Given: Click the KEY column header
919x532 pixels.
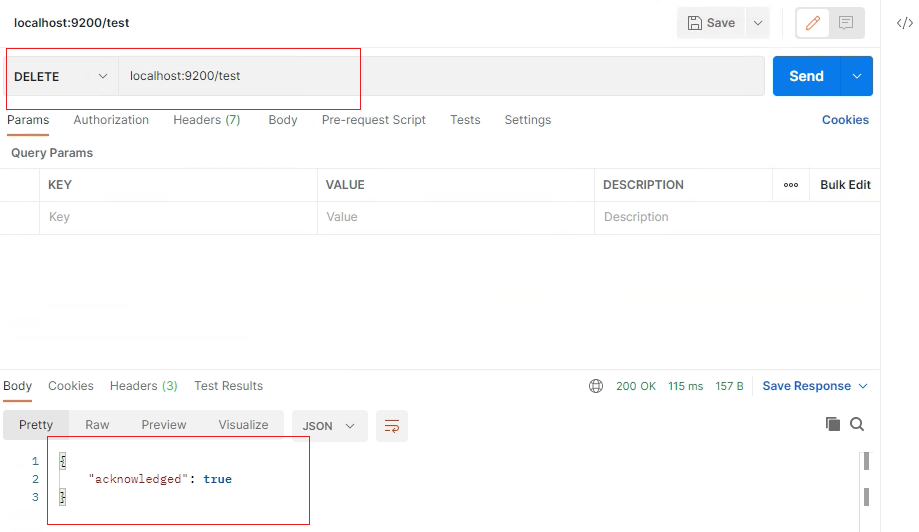Looking at the screenshot, I should pos(60,185).
